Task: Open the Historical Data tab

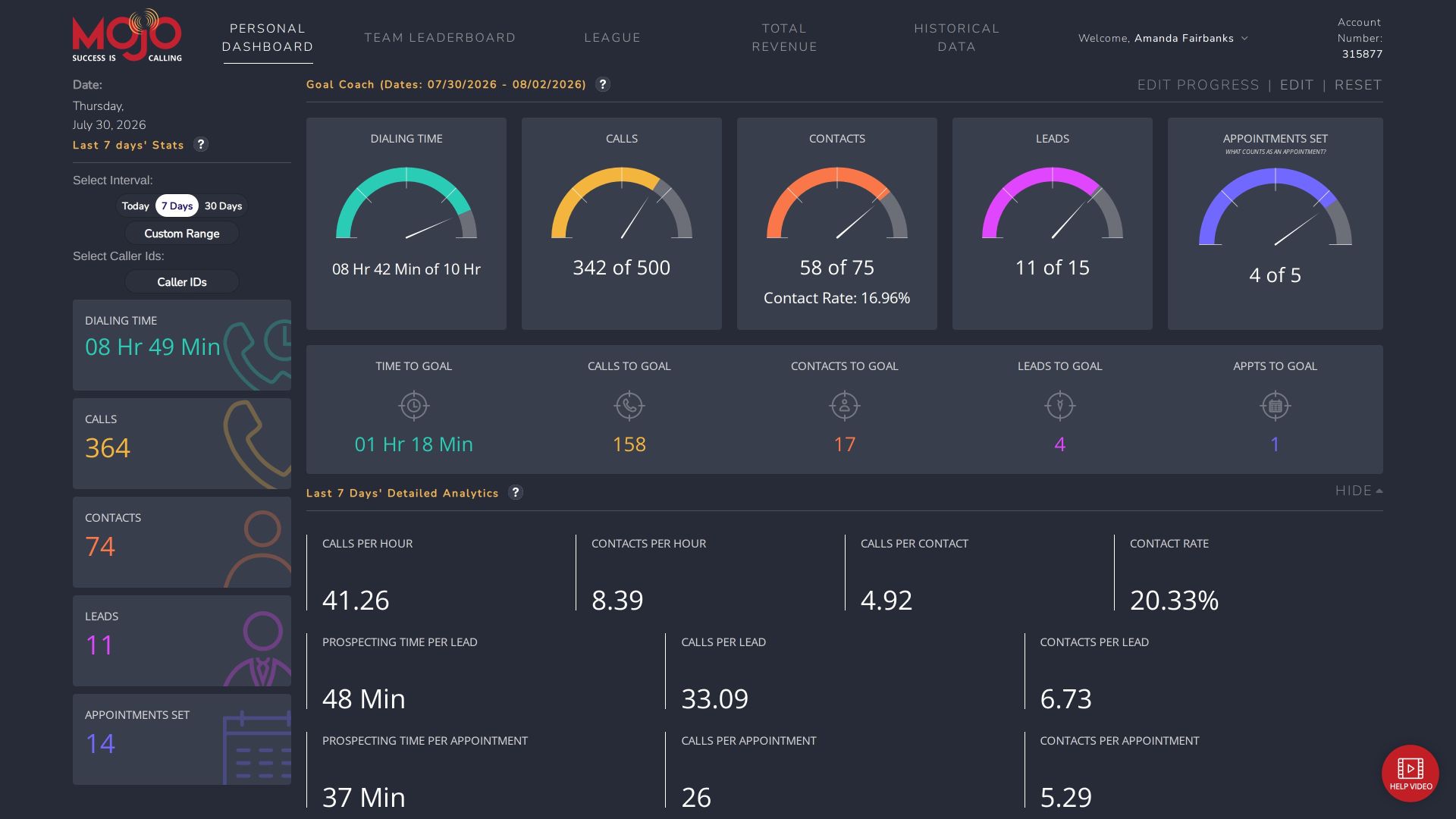Action: (x=956, y=38)
